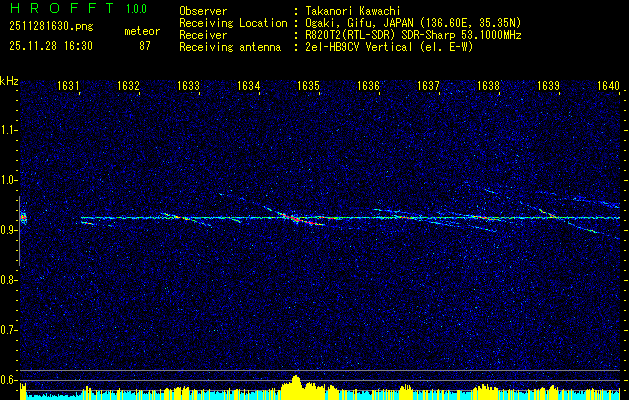Click the Receiving antenna label
Viewport: 629px width, 400px height.
230,47
